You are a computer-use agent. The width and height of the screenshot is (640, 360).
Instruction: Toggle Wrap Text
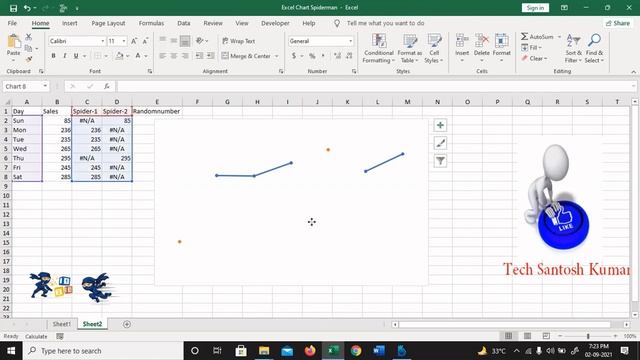pyautogui.click(x=239, y=41)
